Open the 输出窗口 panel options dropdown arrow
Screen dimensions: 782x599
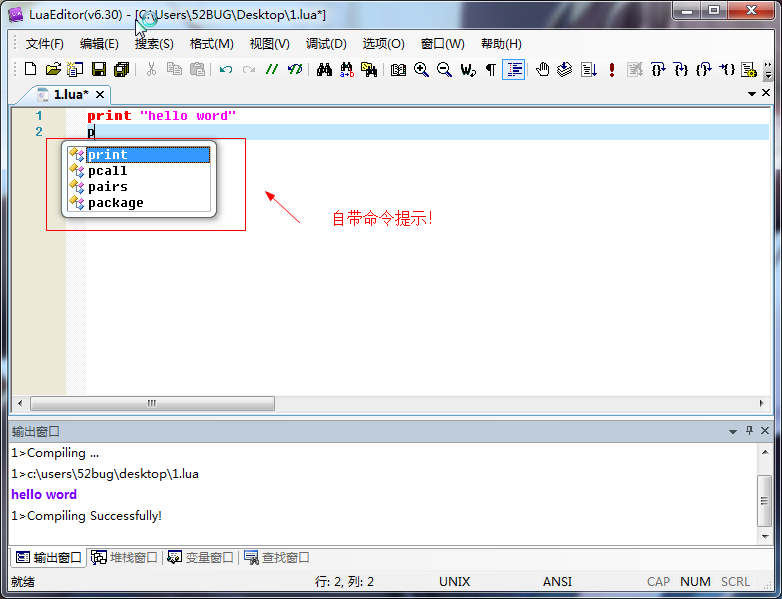[x=733, y=431]
